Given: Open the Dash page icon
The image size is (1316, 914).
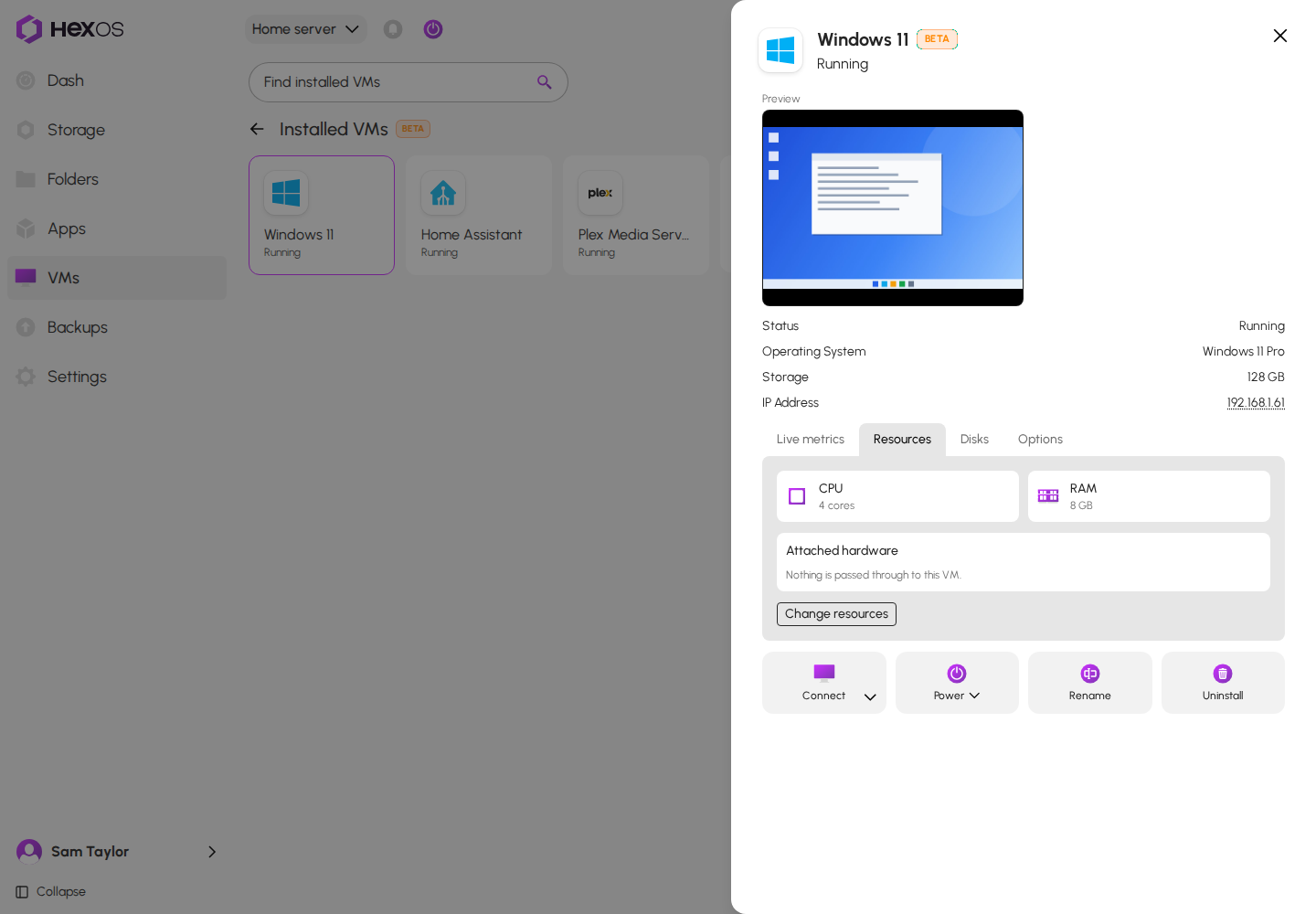Looking at the screenshot, I should tap(26, 80).
